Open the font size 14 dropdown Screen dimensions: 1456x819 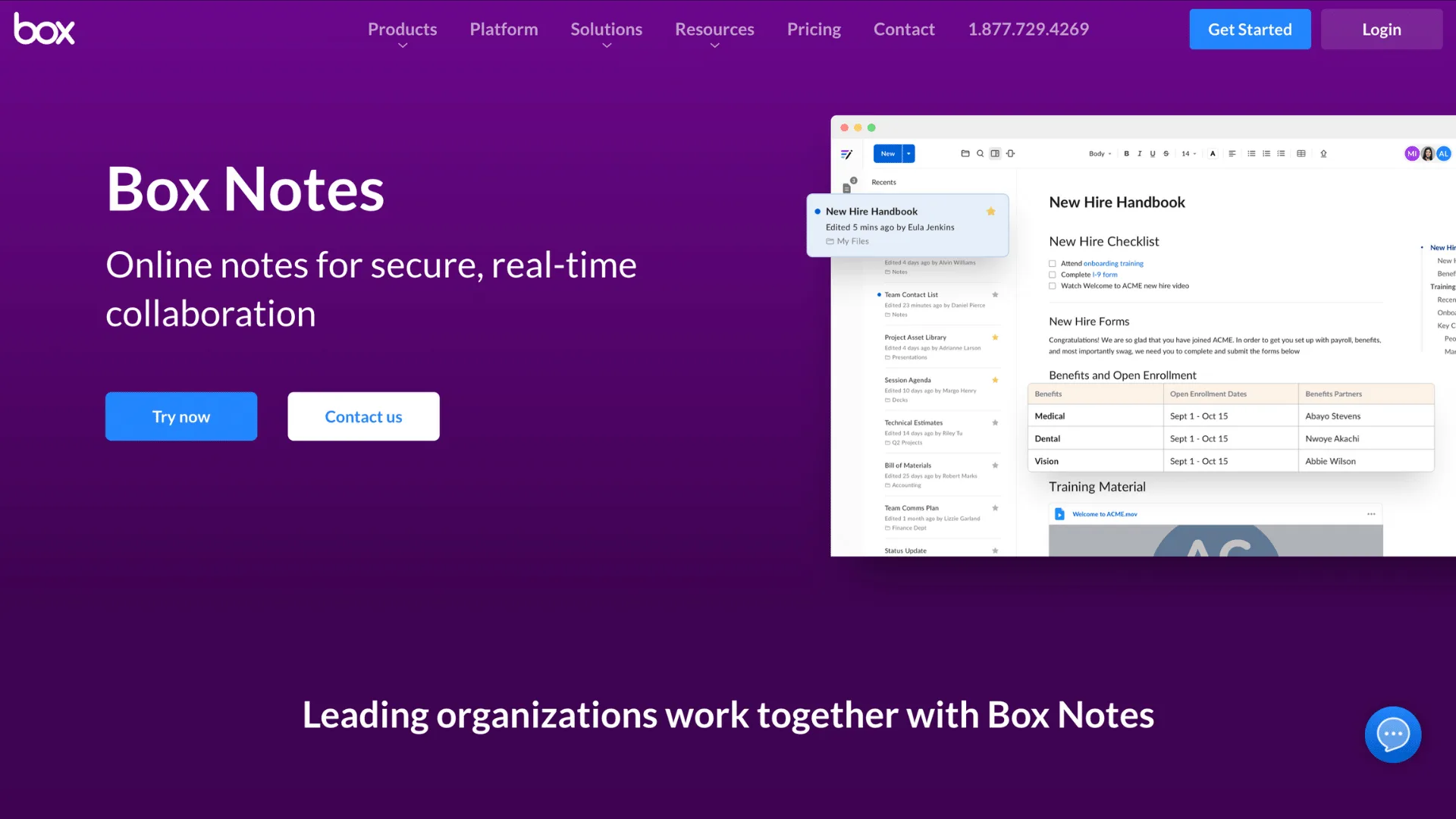click(1188, 154)
